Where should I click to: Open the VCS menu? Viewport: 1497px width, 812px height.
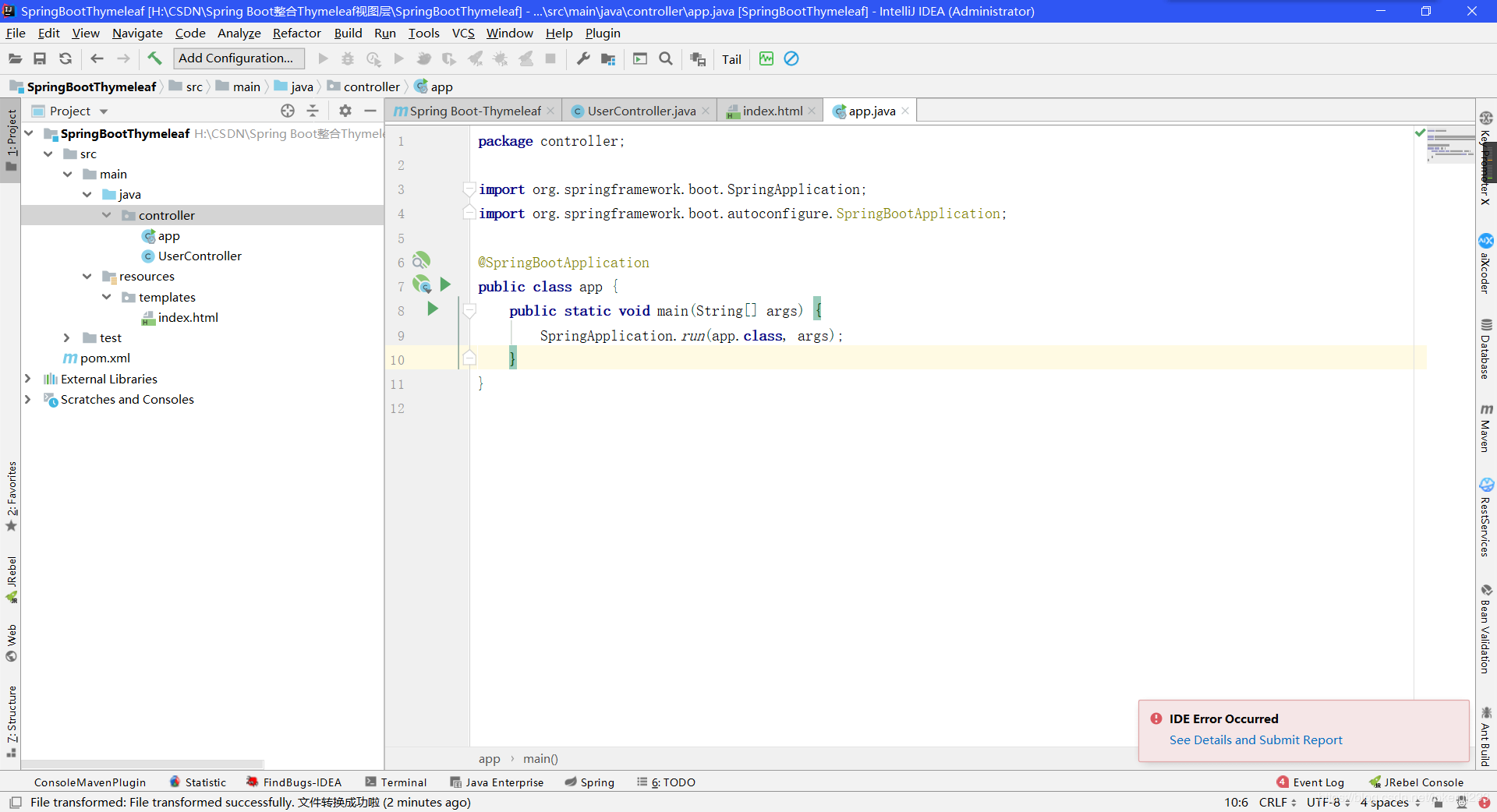pos(463,33)
